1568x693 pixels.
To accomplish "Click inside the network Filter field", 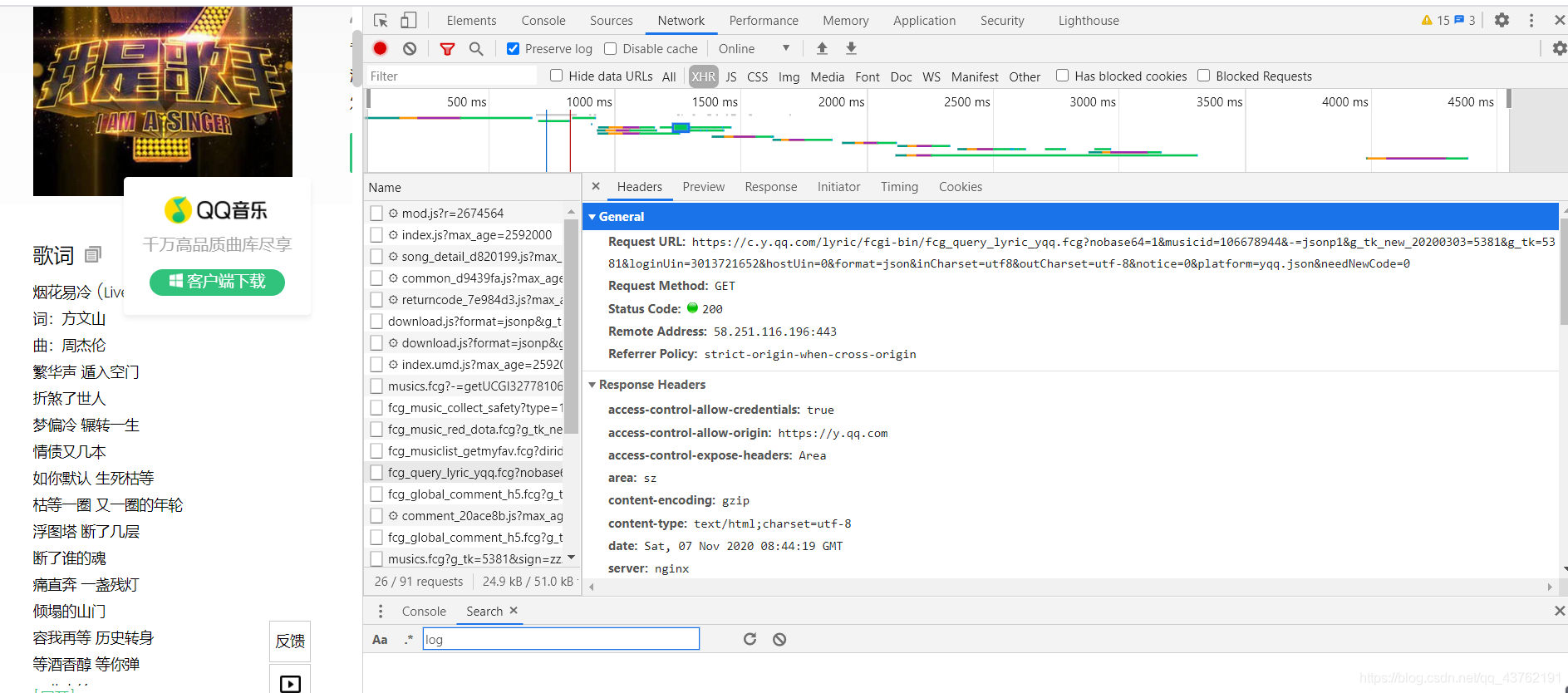I will (452, 76).
